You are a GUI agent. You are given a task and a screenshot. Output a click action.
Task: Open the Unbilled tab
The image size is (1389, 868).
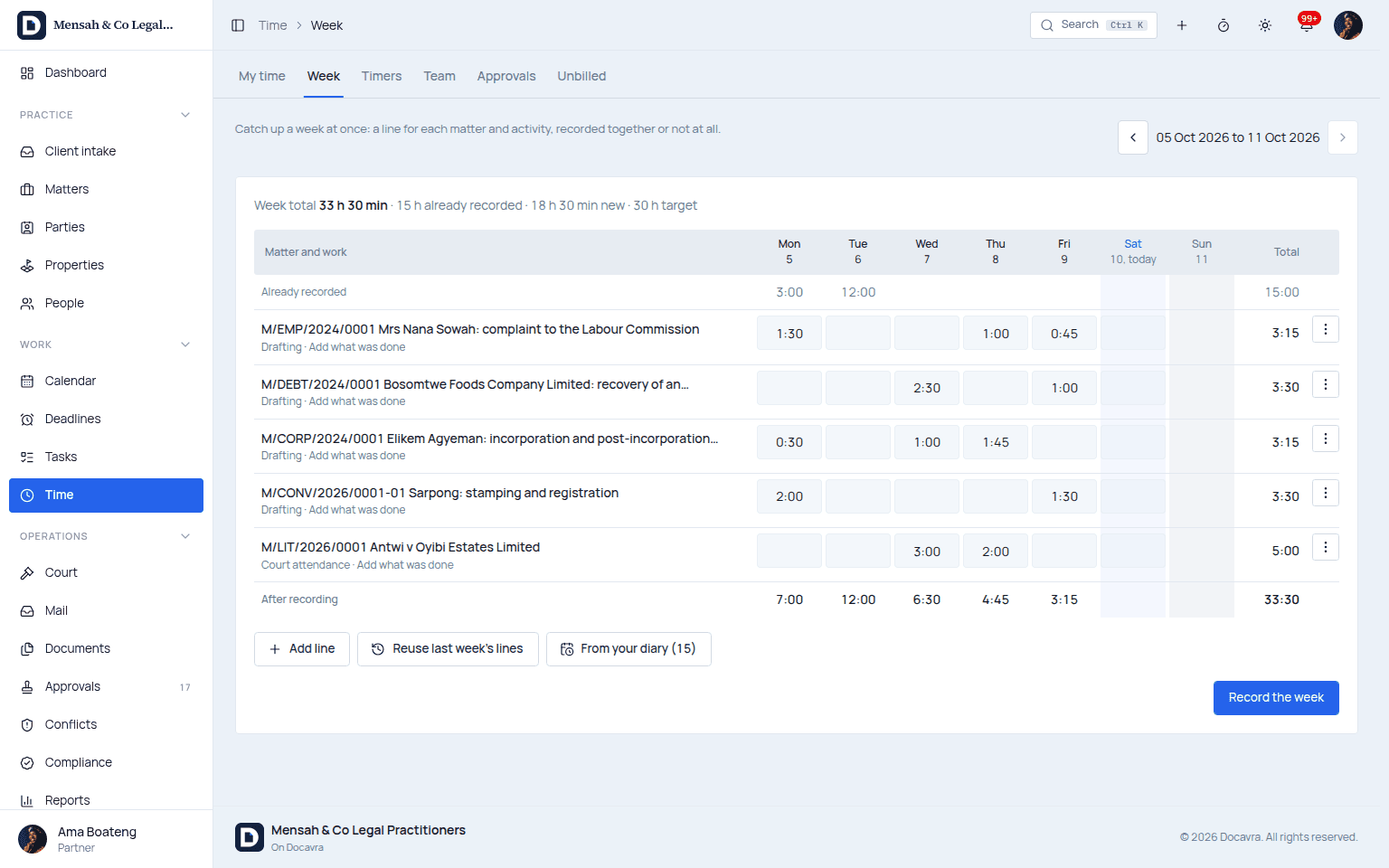[581, 76]
